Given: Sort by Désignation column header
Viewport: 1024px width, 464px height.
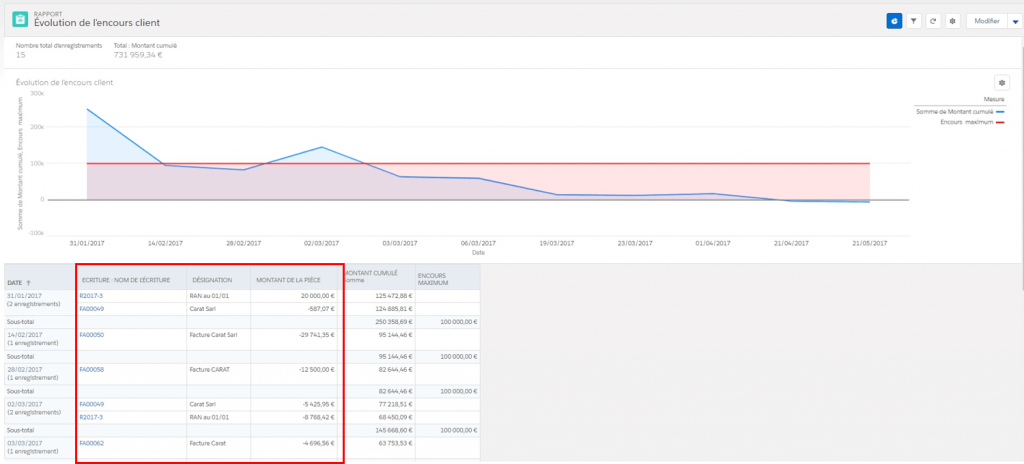Looking at the screenshot, I should [213, 280].
